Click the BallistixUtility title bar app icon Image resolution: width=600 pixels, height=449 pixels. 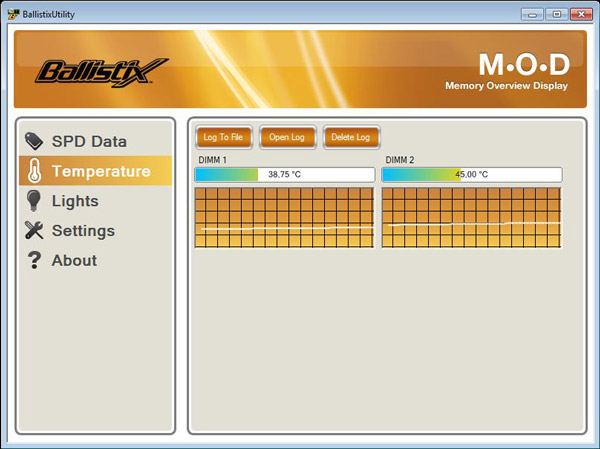coord(13,15)
